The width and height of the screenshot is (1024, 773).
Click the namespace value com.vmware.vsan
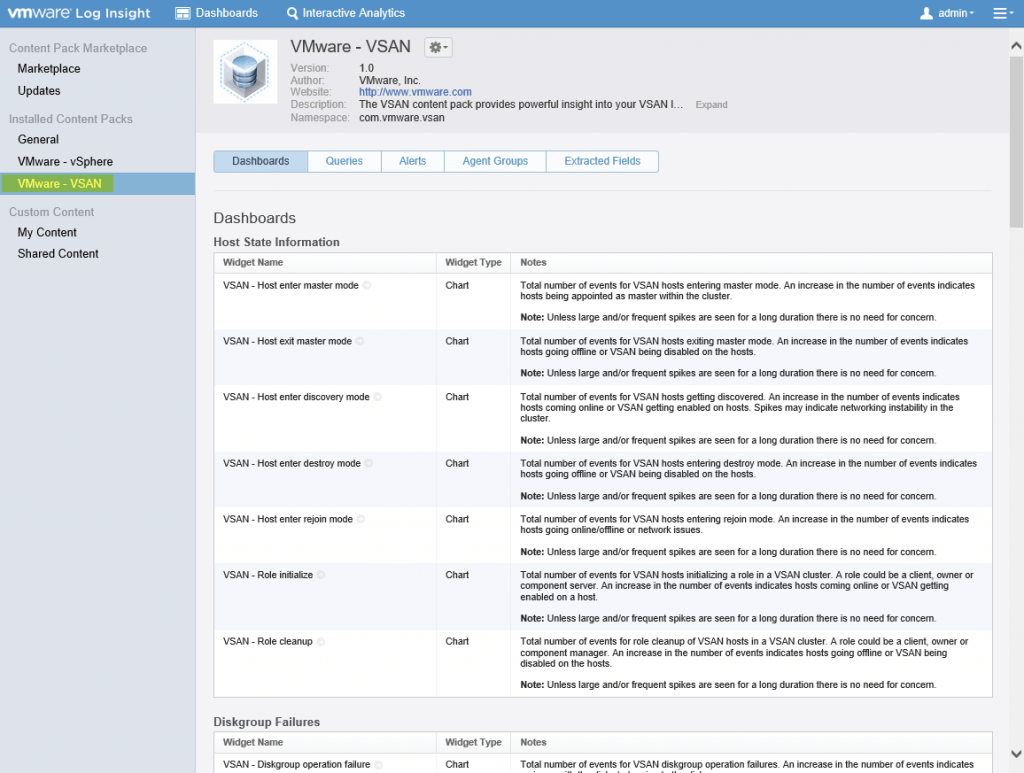click(402, 118)
